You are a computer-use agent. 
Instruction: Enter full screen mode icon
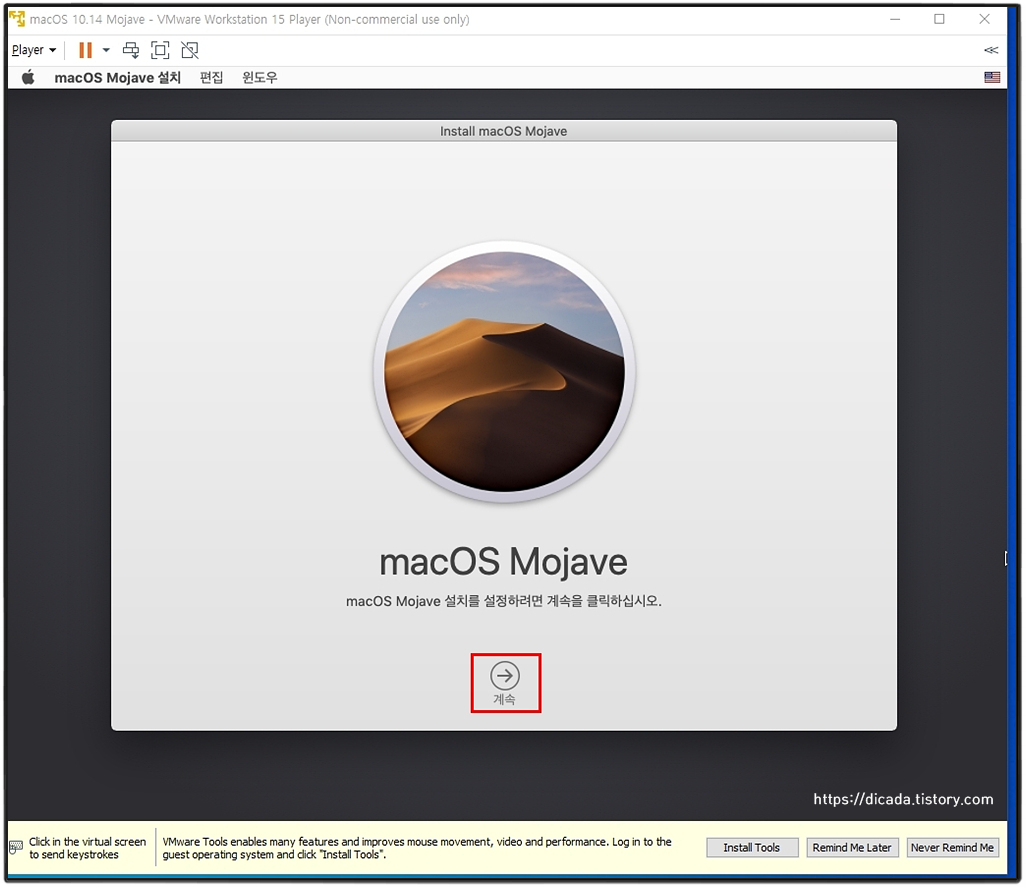tap(160, 50)
